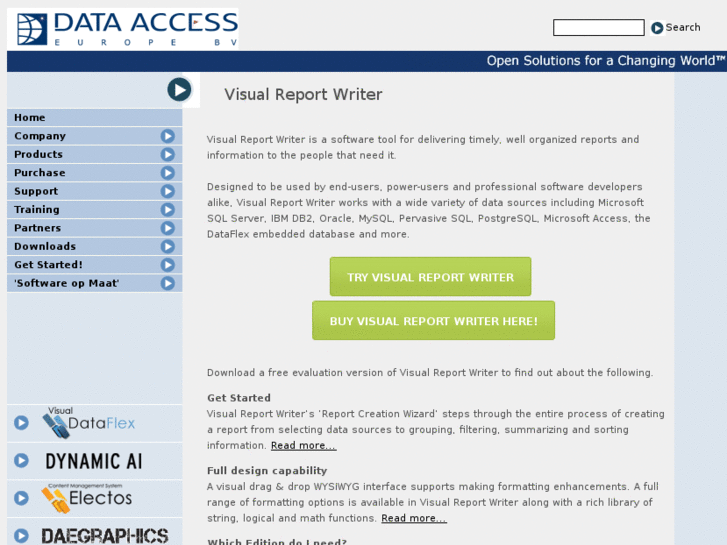
Task: Click the Full design capability heading
Action: coord(267,471)
